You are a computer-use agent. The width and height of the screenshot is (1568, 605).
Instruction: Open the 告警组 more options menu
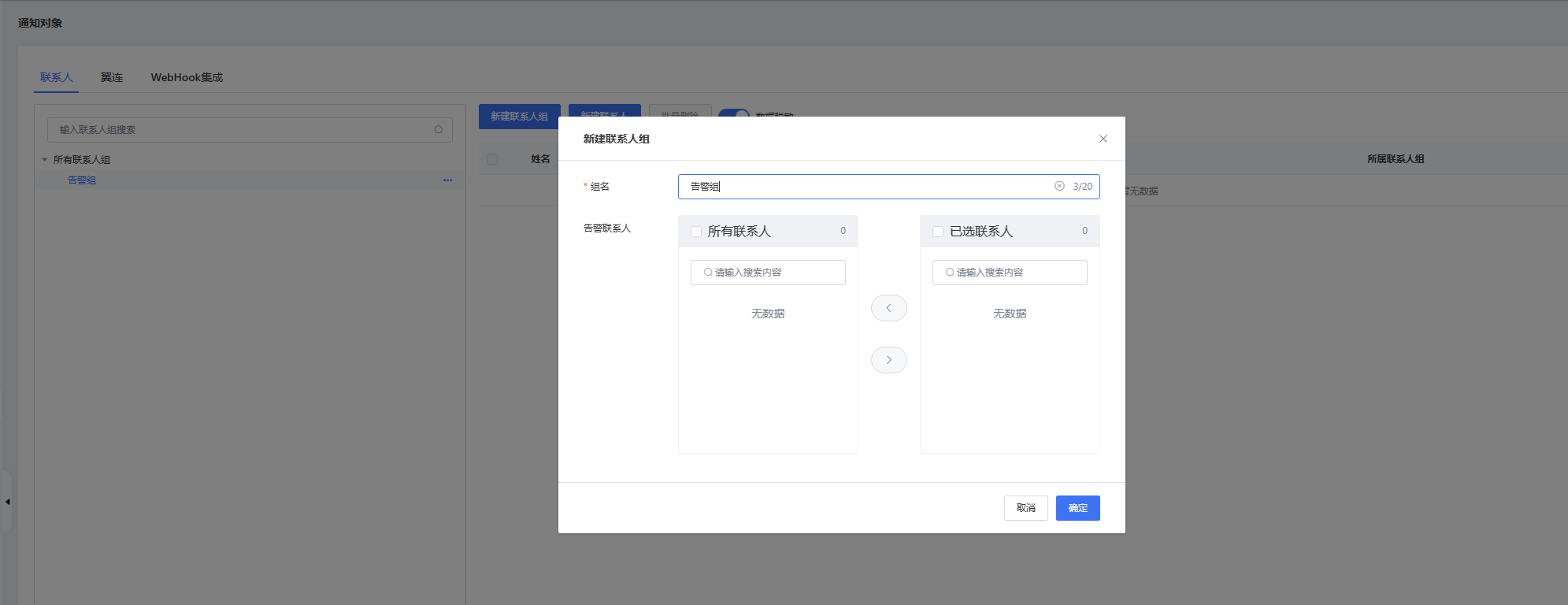tap(447, 180)
